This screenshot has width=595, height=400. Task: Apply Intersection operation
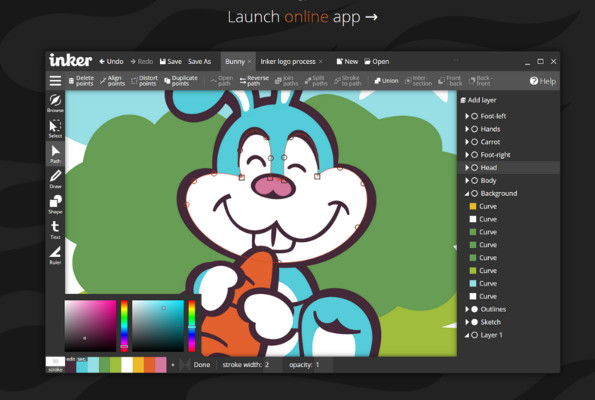(x=418, y=81)
